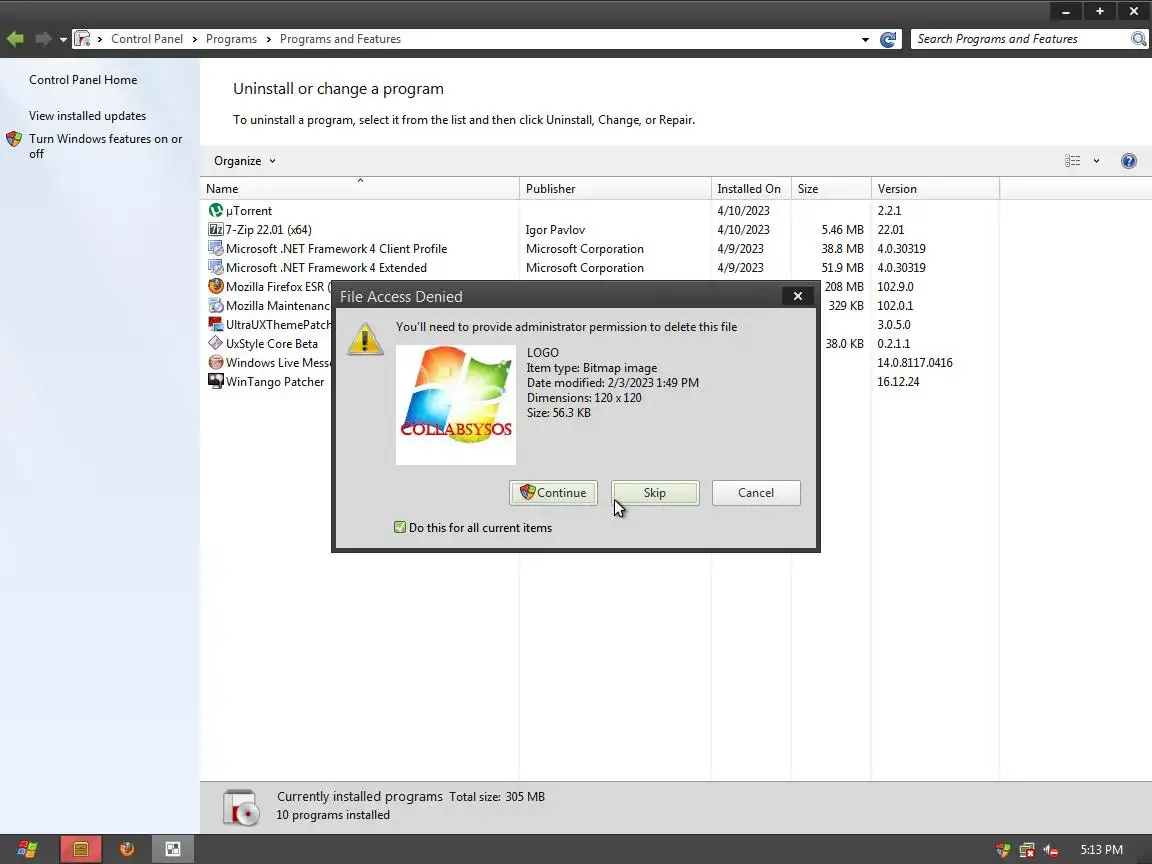Select Programs in breadcrumb
Viewport: 1152px width, 864px height.
[231, 39]
